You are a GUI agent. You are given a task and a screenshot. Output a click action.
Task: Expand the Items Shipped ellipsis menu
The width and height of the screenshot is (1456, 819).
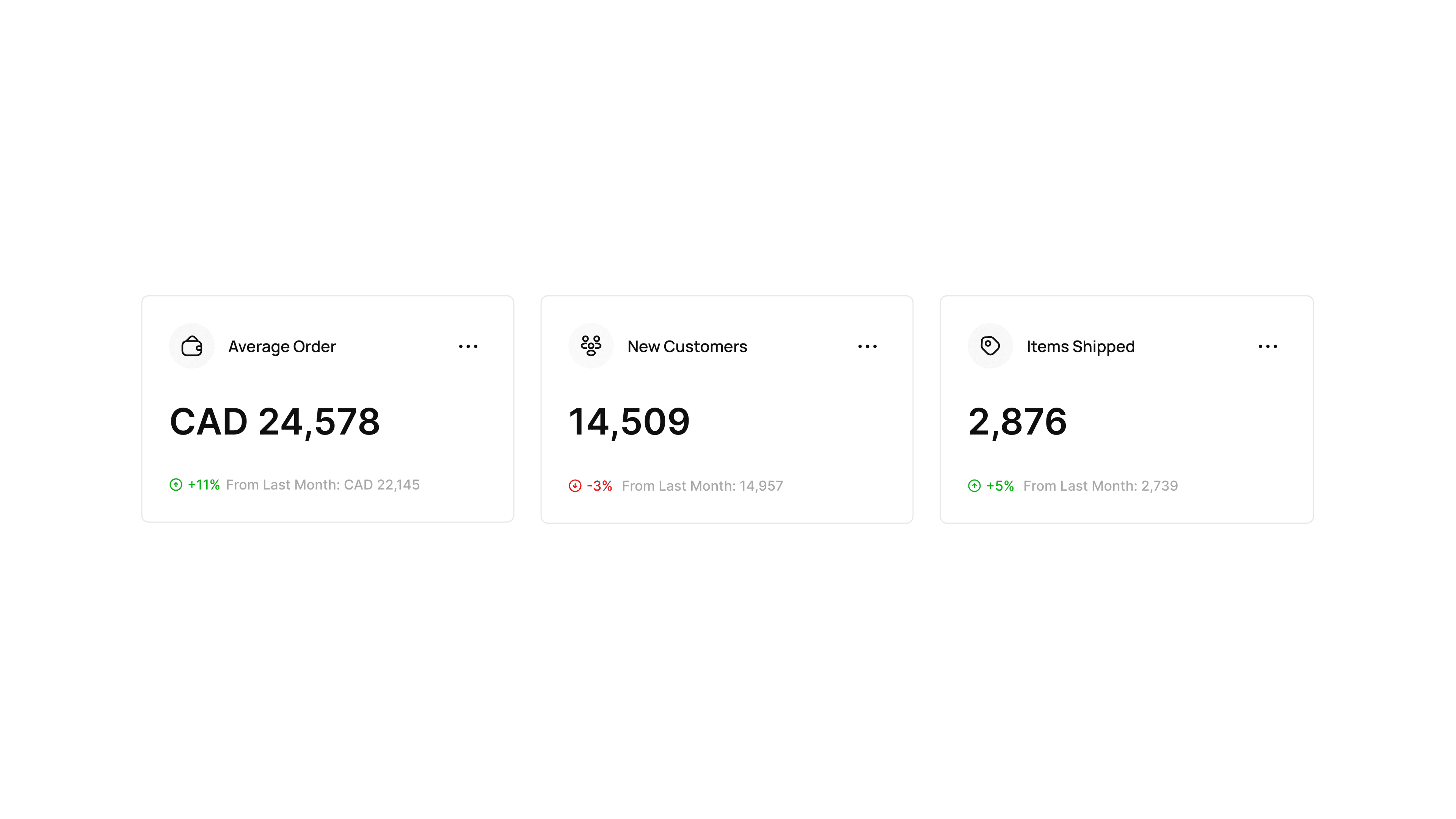(x=1267, y=347)
